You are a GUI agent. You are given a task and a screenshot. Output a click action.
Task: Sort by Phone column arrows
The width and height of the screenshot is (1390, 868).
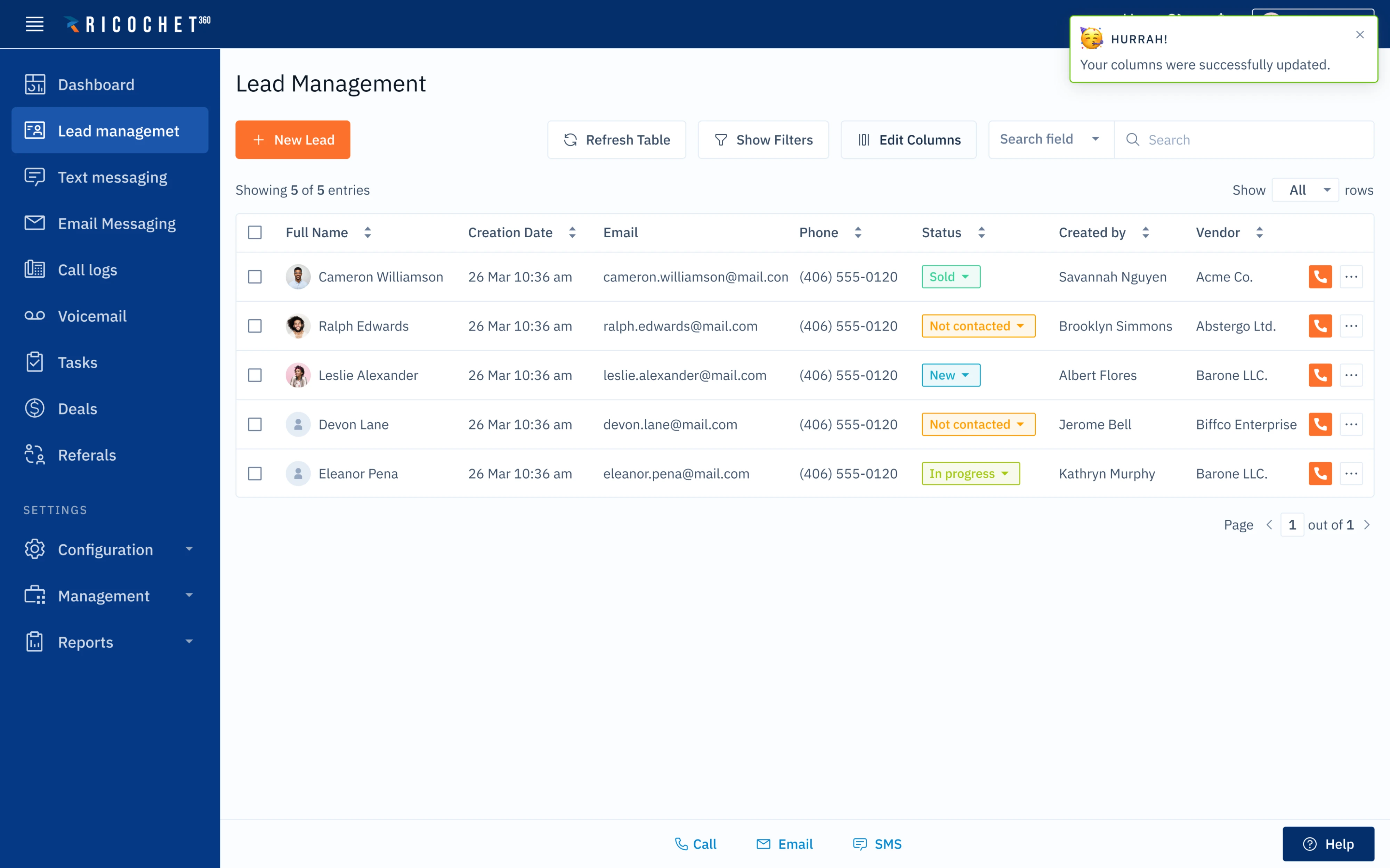point(858,232)
